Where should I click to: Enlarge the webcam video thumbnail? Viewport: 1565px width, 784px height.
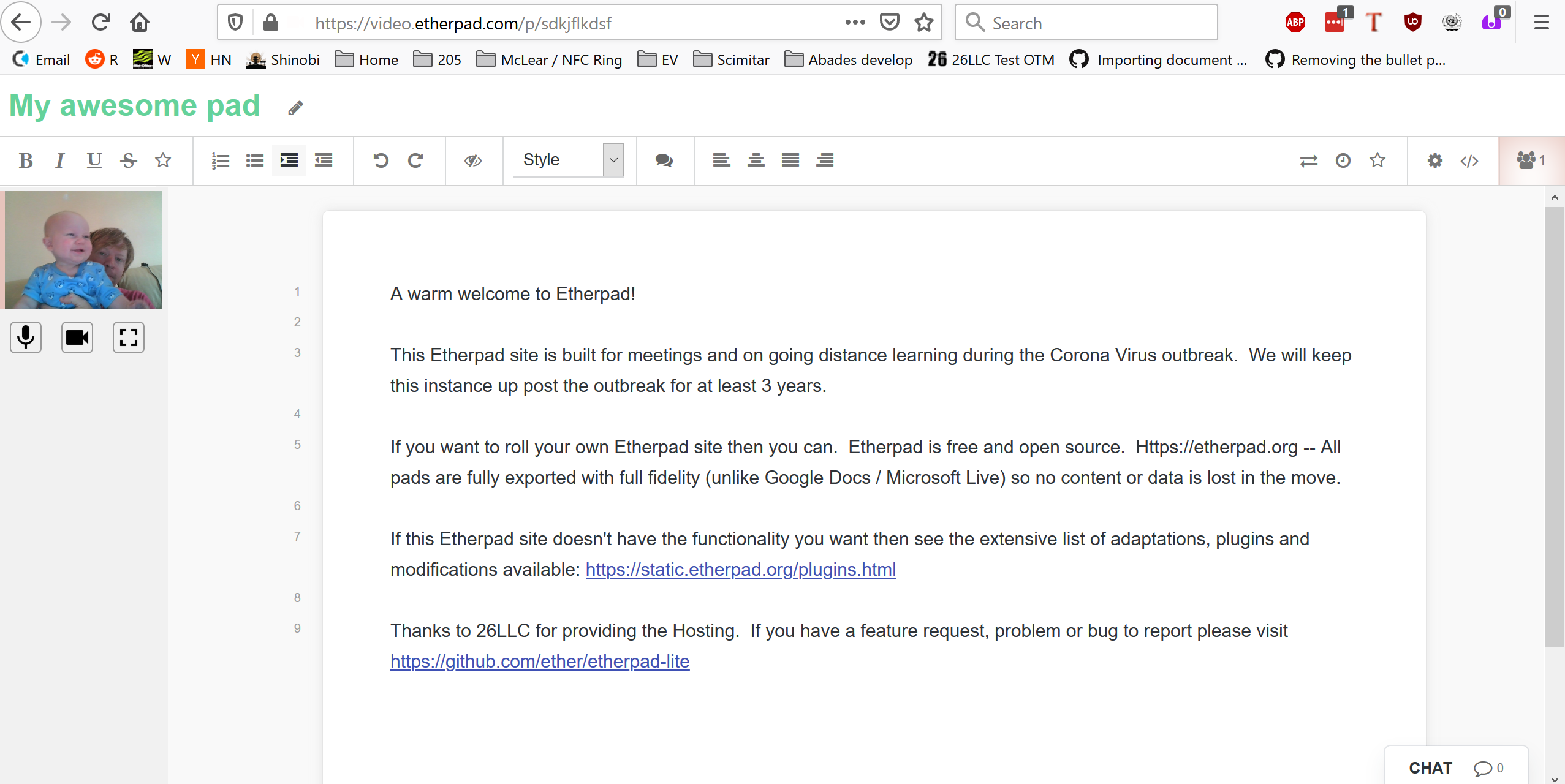tap(129, 337)
